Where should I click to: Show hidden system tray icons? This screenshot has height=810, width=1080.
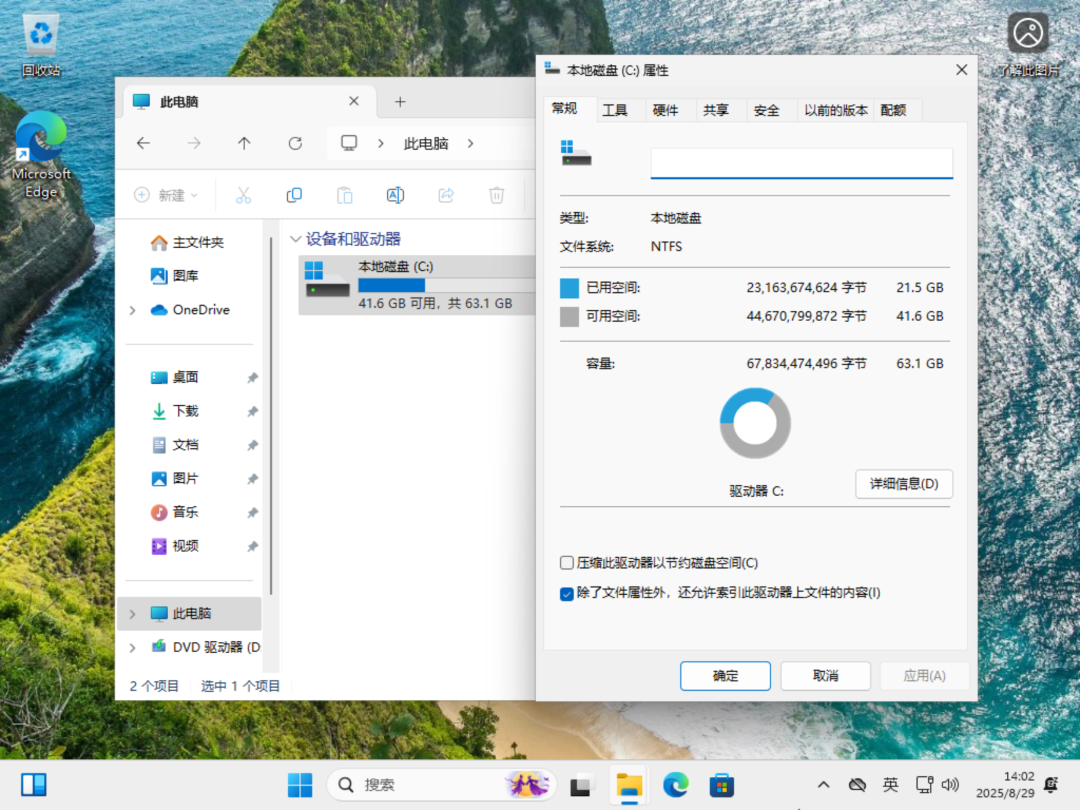click(823, 785)
